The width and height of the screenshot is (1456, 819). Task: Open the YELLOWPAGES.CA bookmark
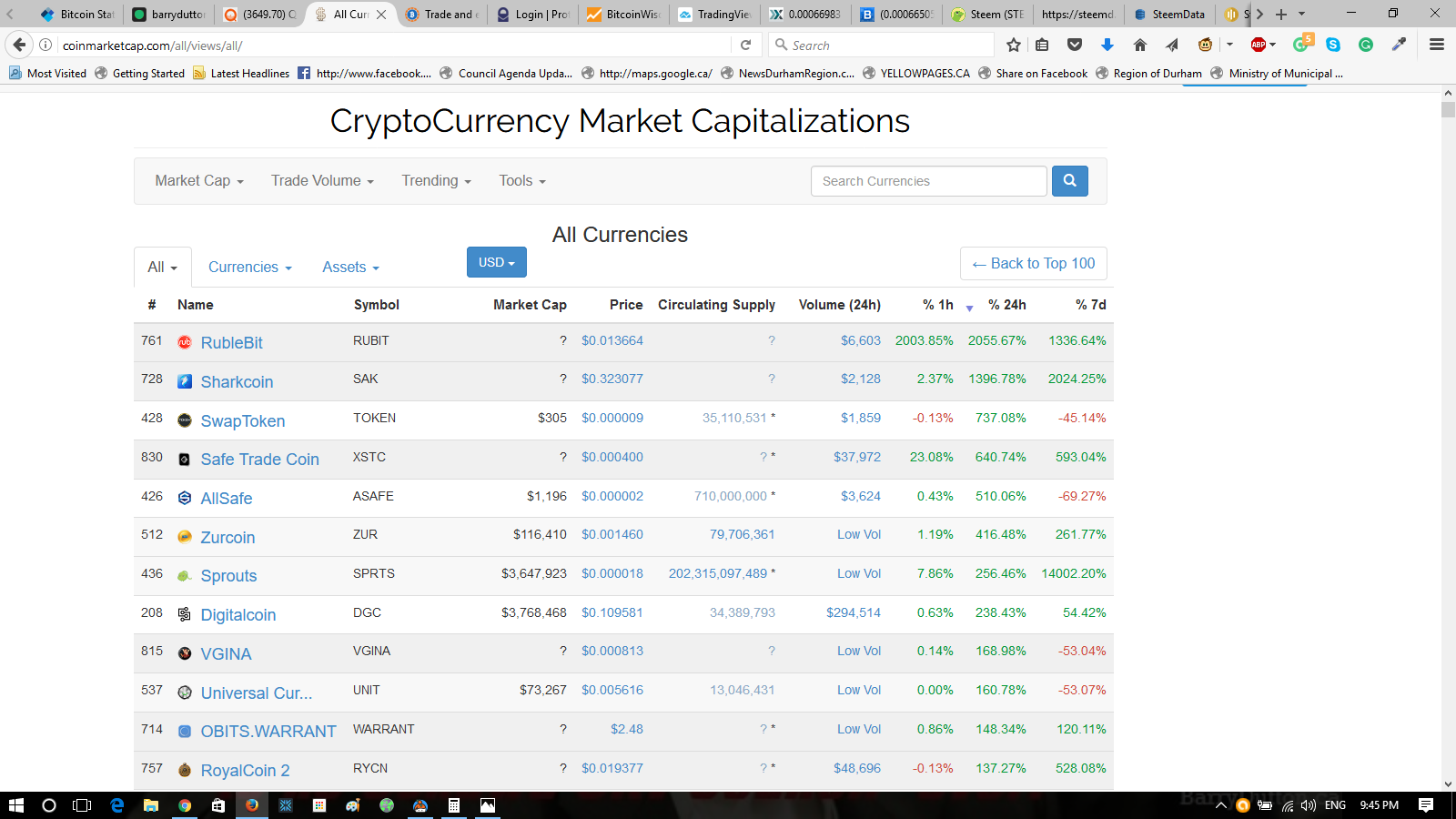pos(915,74)
